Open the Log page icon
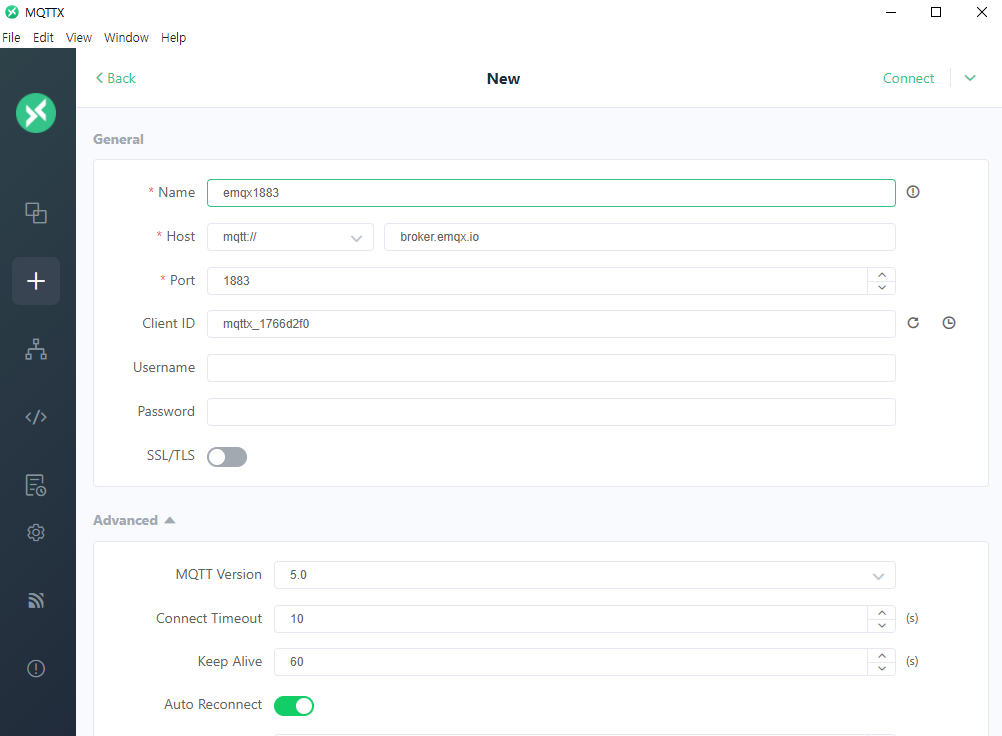The image size is (1002, 736). [36, 486]
